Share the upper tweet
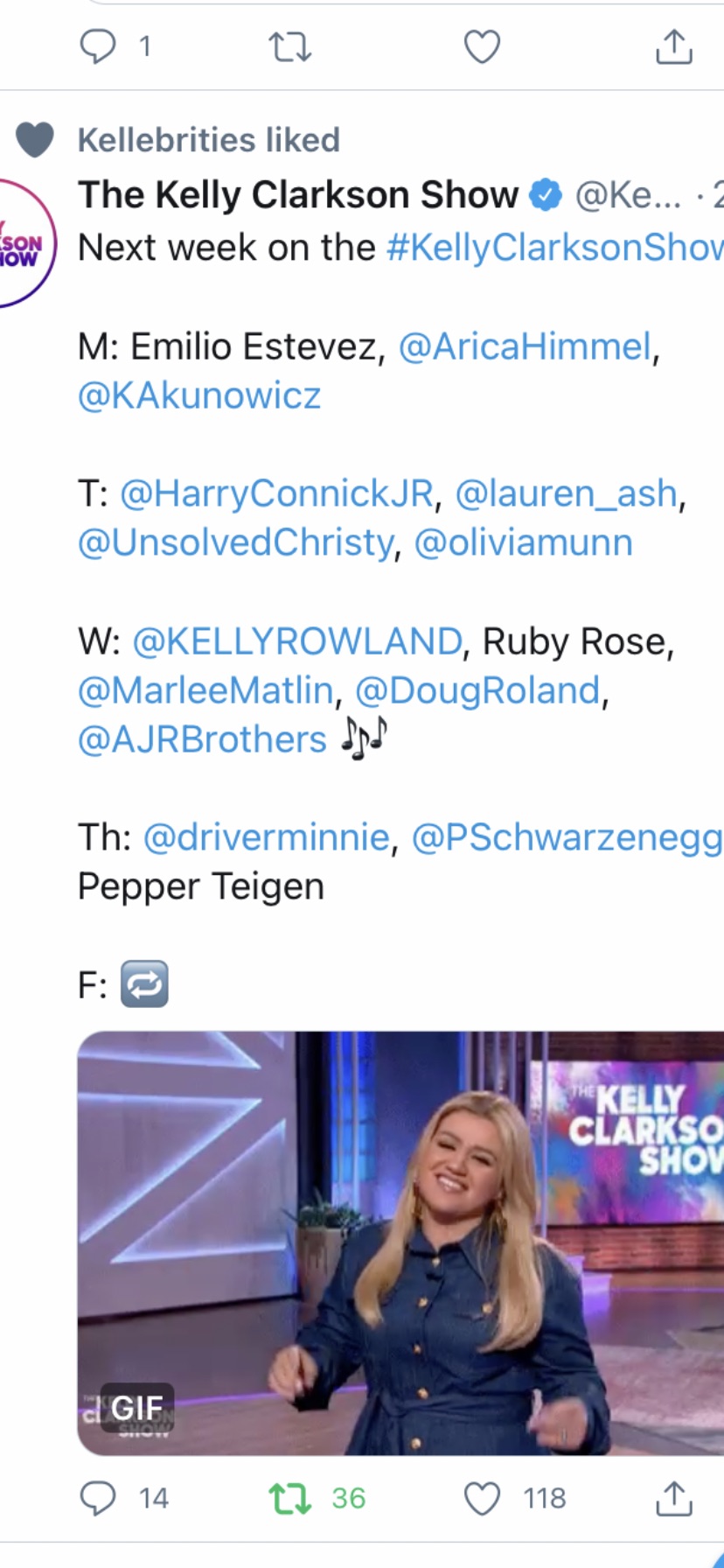The width and height of the screenshot is (724, 1568). pos(673,46)
